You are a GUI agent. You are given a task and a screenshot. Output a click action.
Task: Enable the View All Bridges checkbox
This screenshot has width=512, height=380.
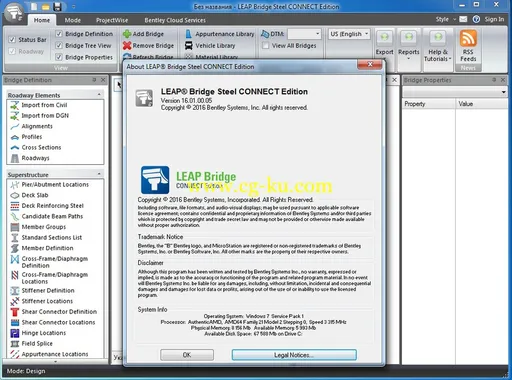click(x=266, y=46)
